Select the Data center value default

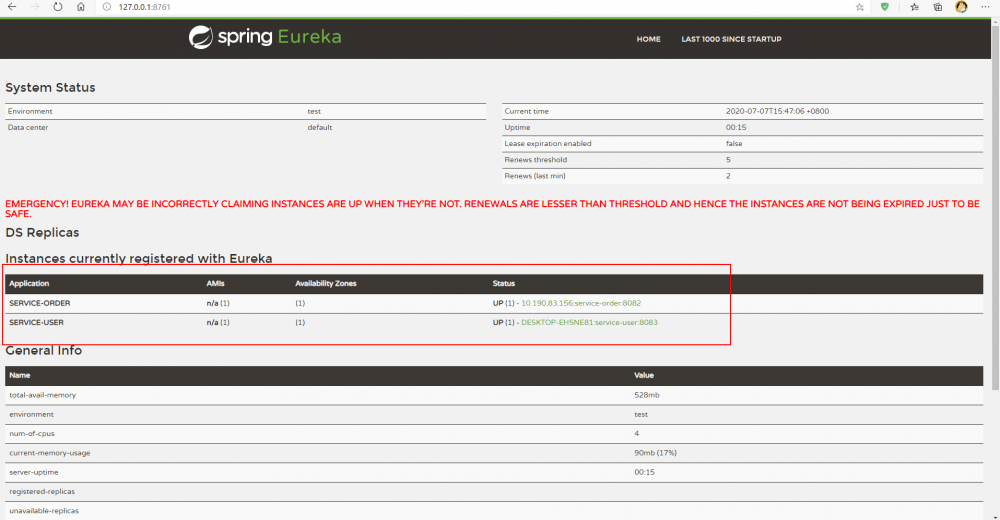pyautogui.click(x=320, y=128)
